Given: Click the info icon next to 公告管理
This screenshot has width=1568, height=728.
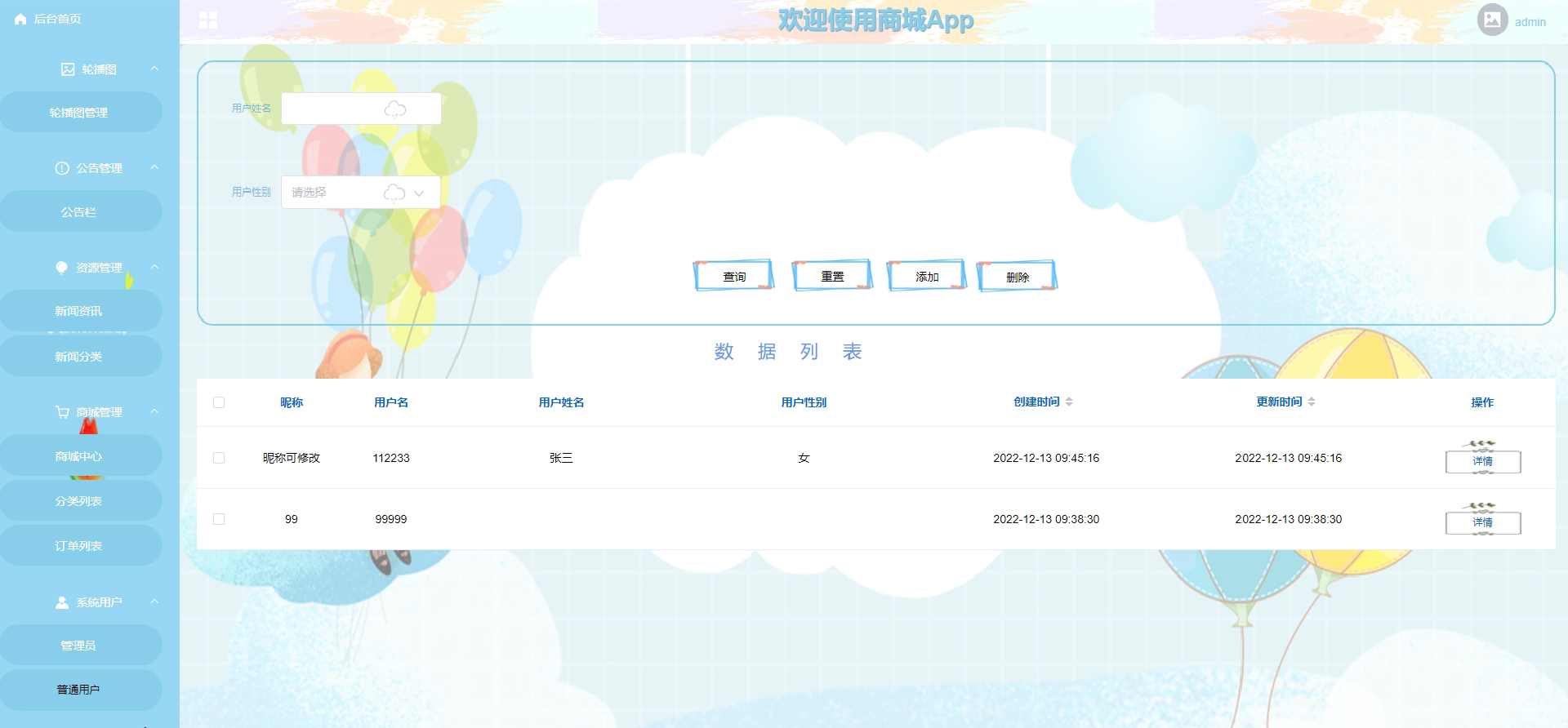Looking at the screenshot, I should pyautogui.click(x=62, y=168).
